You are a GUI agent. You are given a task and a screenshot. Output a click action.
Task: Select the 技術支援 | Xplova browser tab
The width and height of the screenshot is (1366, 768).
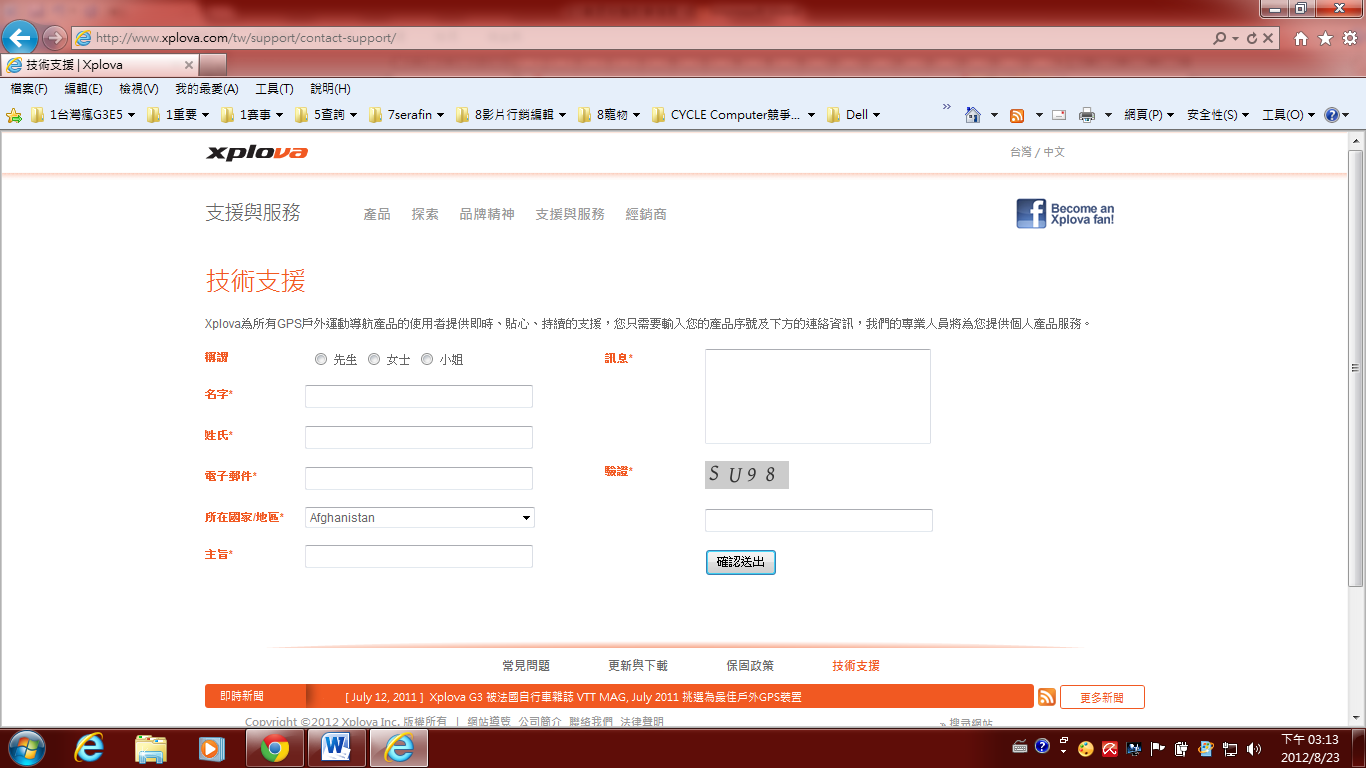[101, 65]
